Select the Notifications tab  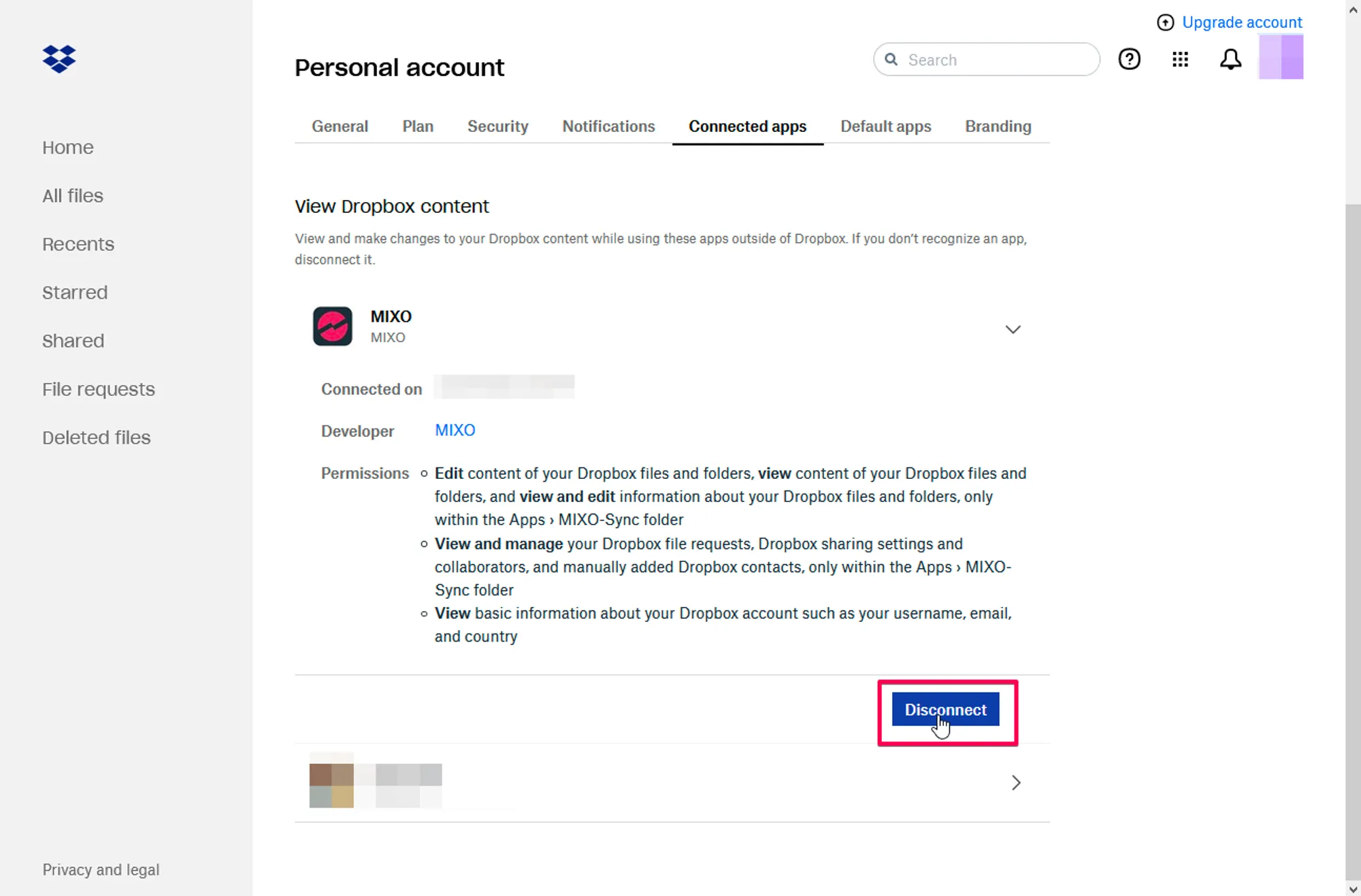pos(608,127)
